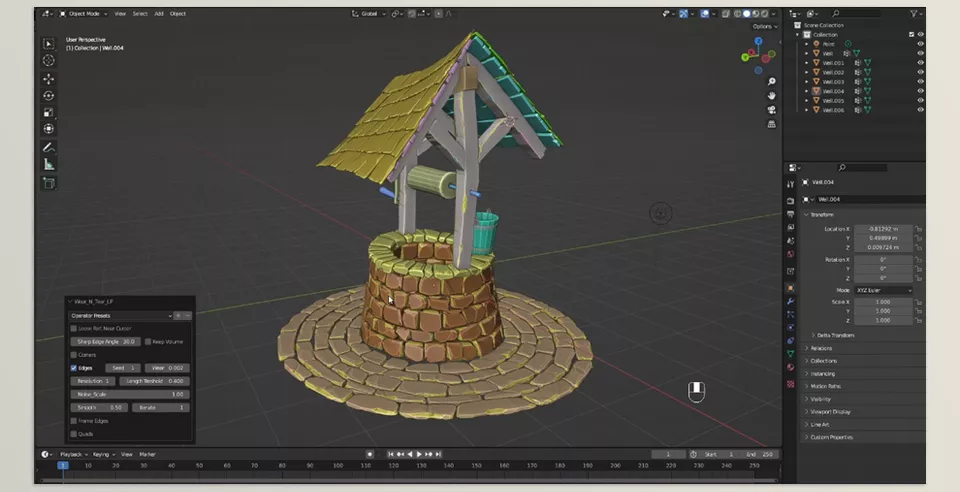The image size is (960, 492).
Task: Select the Rotate tool
Action: pos(48,95)
